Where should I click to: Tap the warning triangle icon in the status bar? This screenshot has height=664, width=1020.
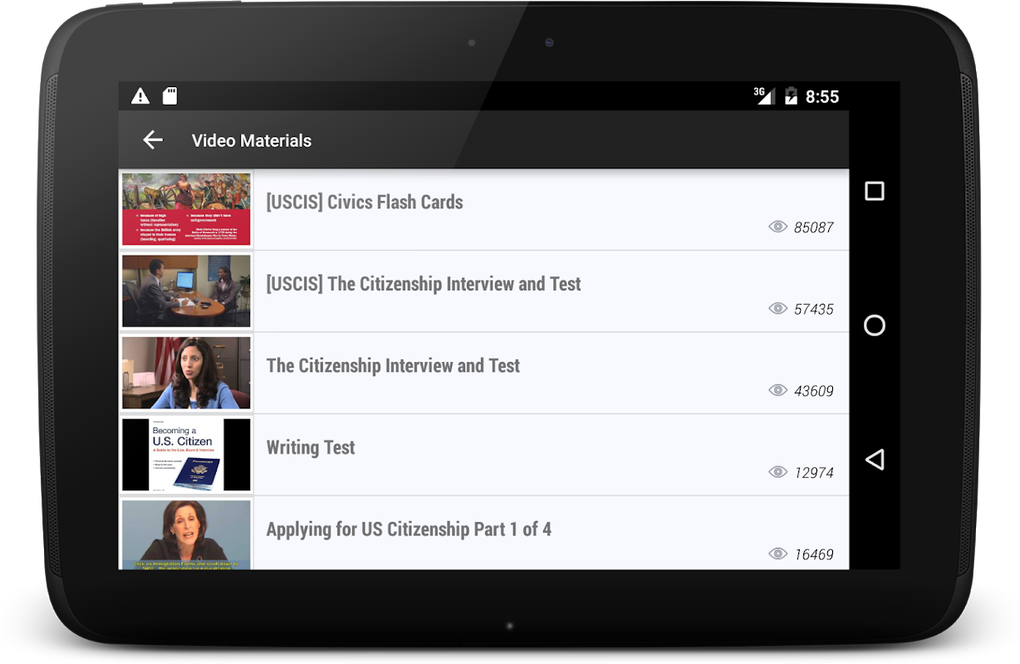click(x=139, y=95)
